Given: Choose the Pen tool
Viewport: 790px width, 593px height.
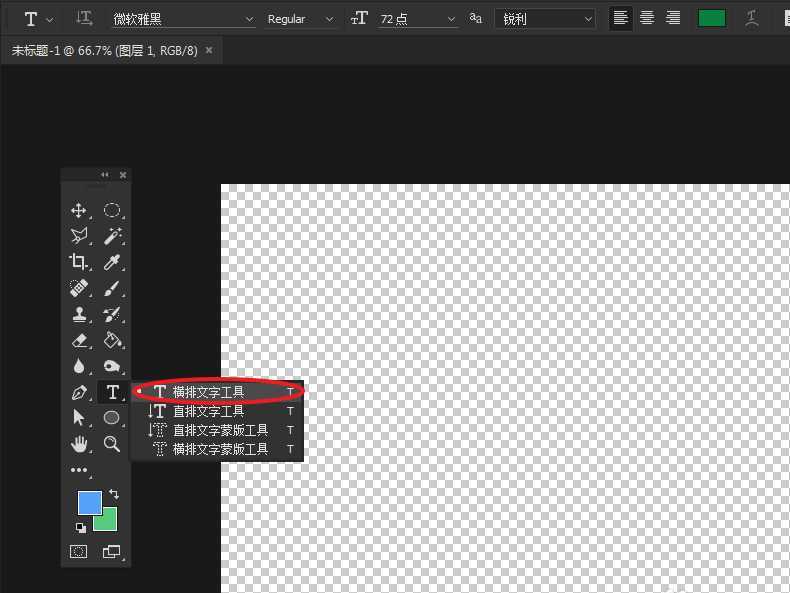Looking at the screenshot, I should 79,392.
